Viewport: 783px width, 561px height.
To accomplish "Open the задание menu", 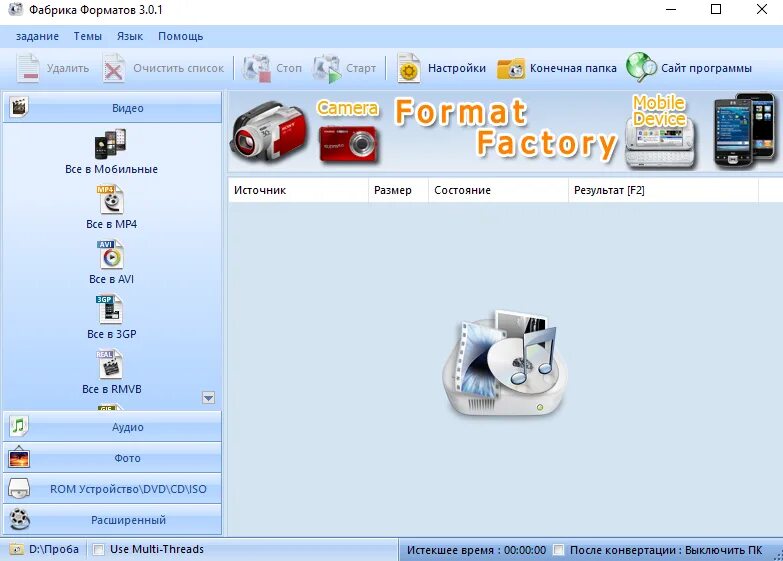I will click(37, 36).
